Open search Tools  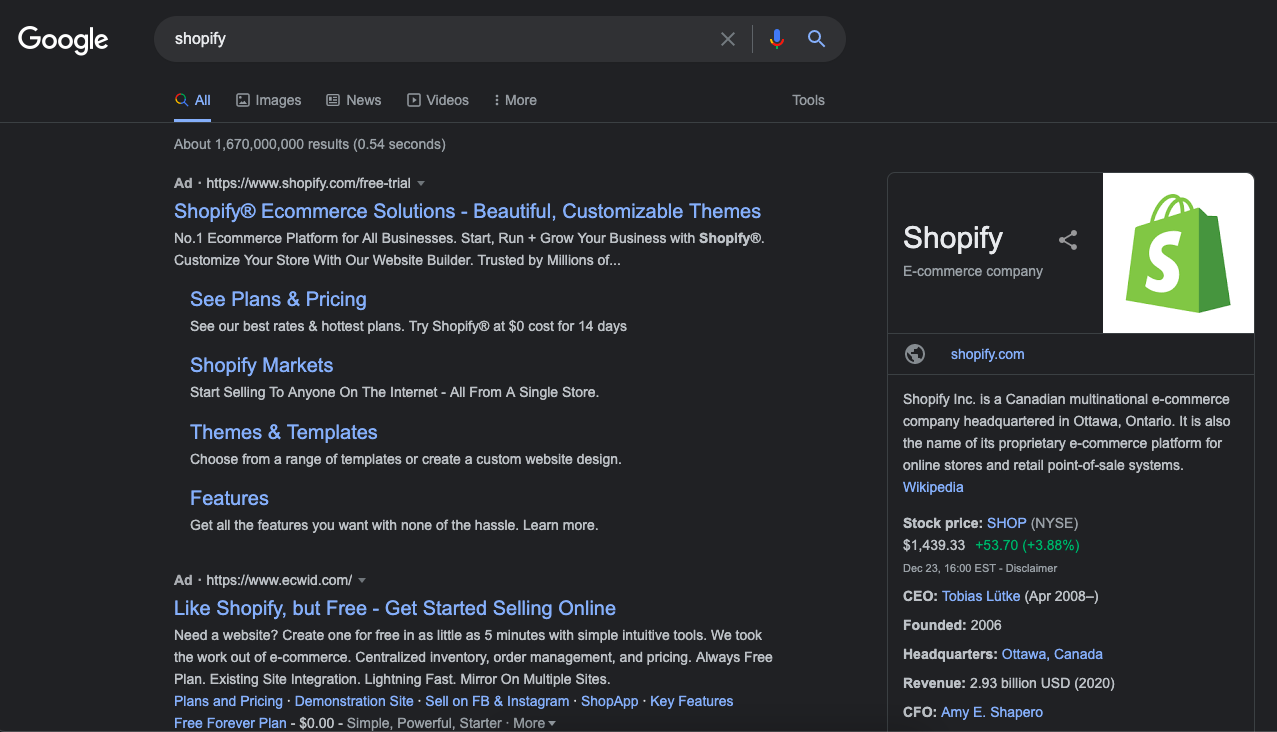tap(808, 100)
